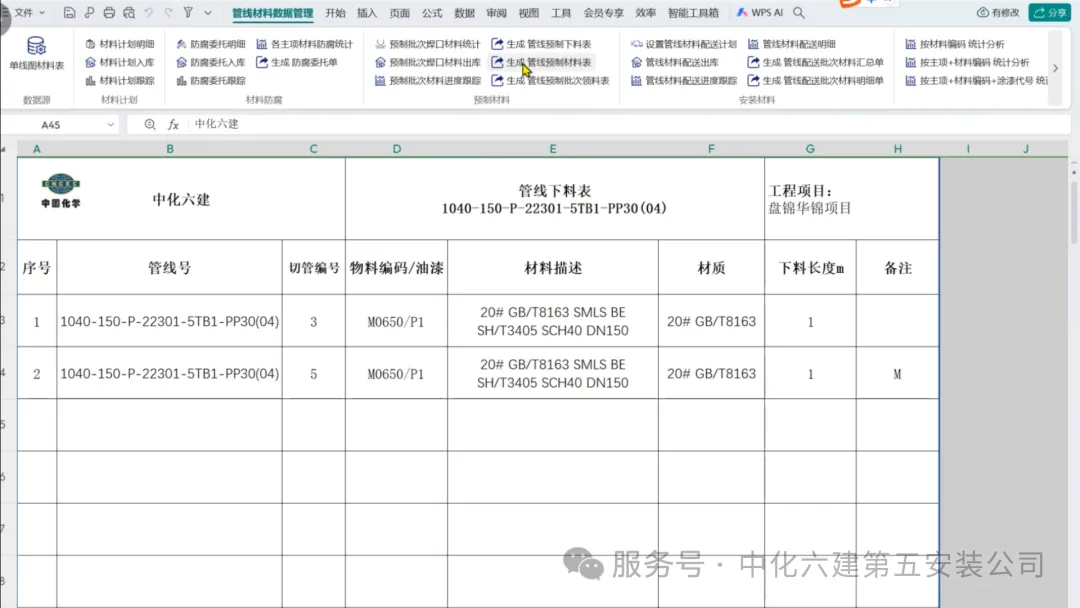The height and width of the screenshot is (608, 1080).
Task: Select the cell M0650/P1 in row with 切管编号 3
Action: click(396, 322)
